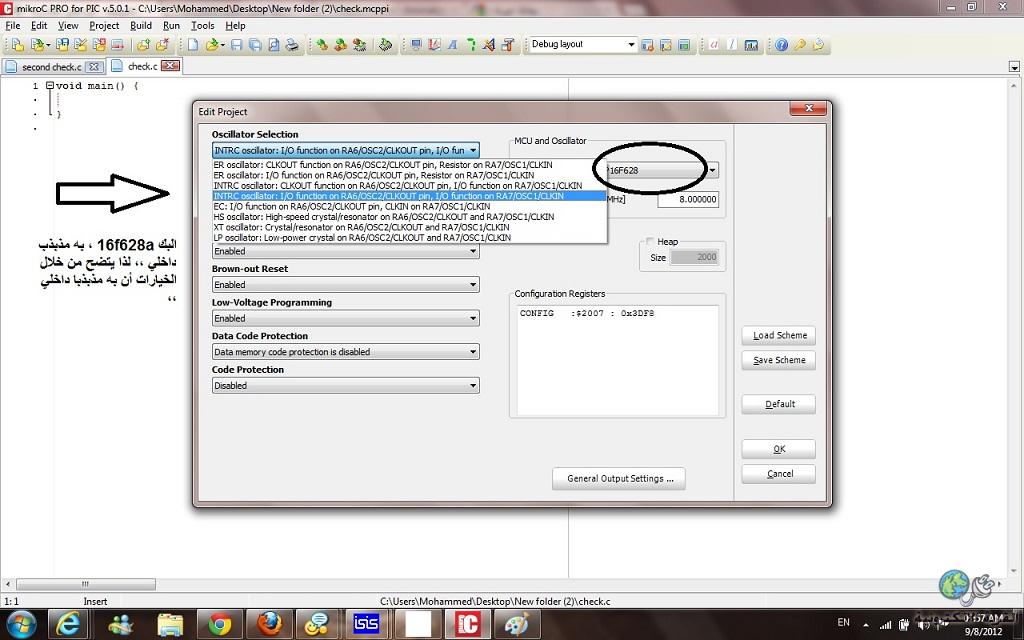This screenshot has height=640, width=1024.
Task: Click the Save Scheme button
Action: [778, 360]
